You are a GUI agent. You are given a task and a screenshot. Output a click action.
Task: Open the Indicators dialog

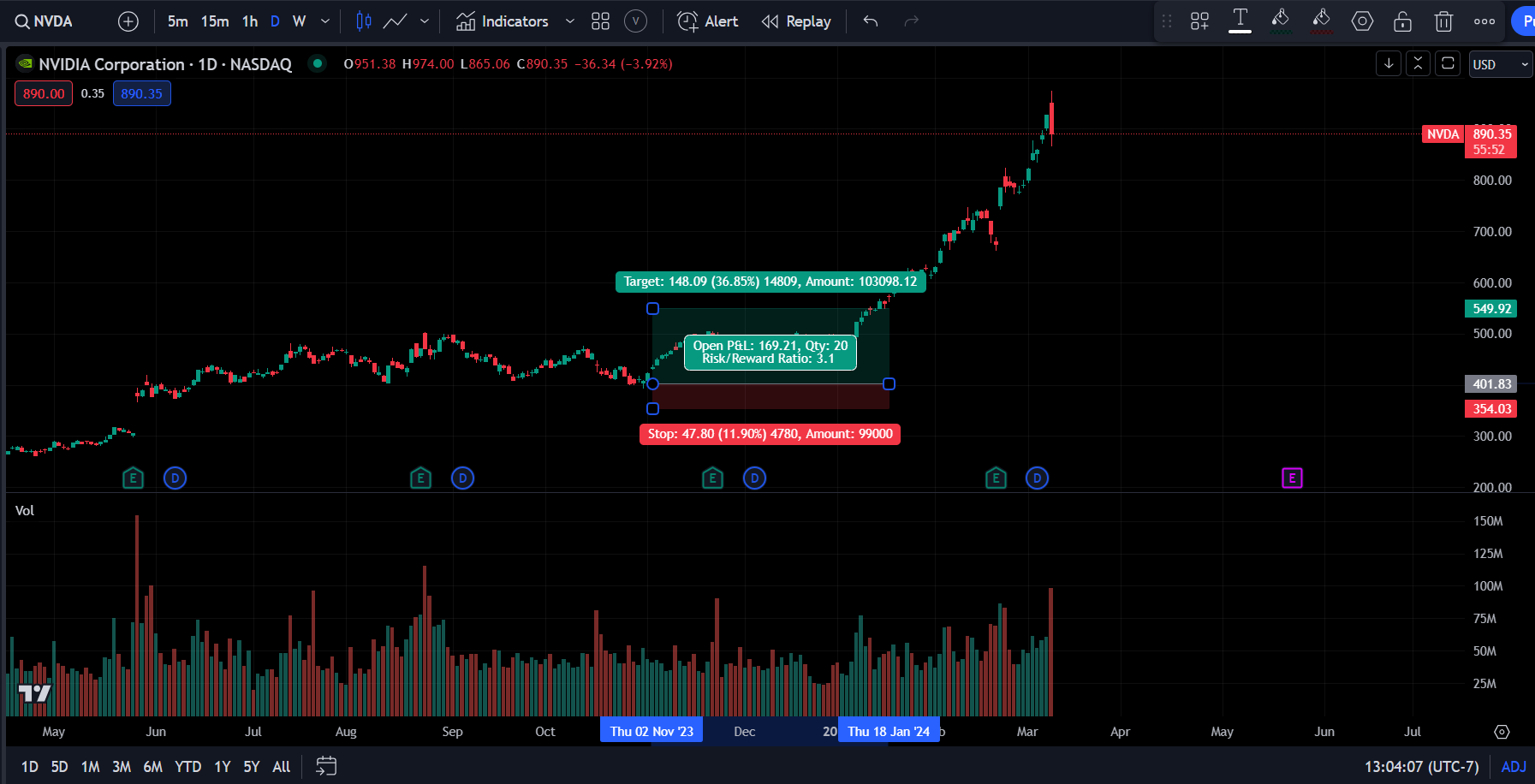point(503,21)
